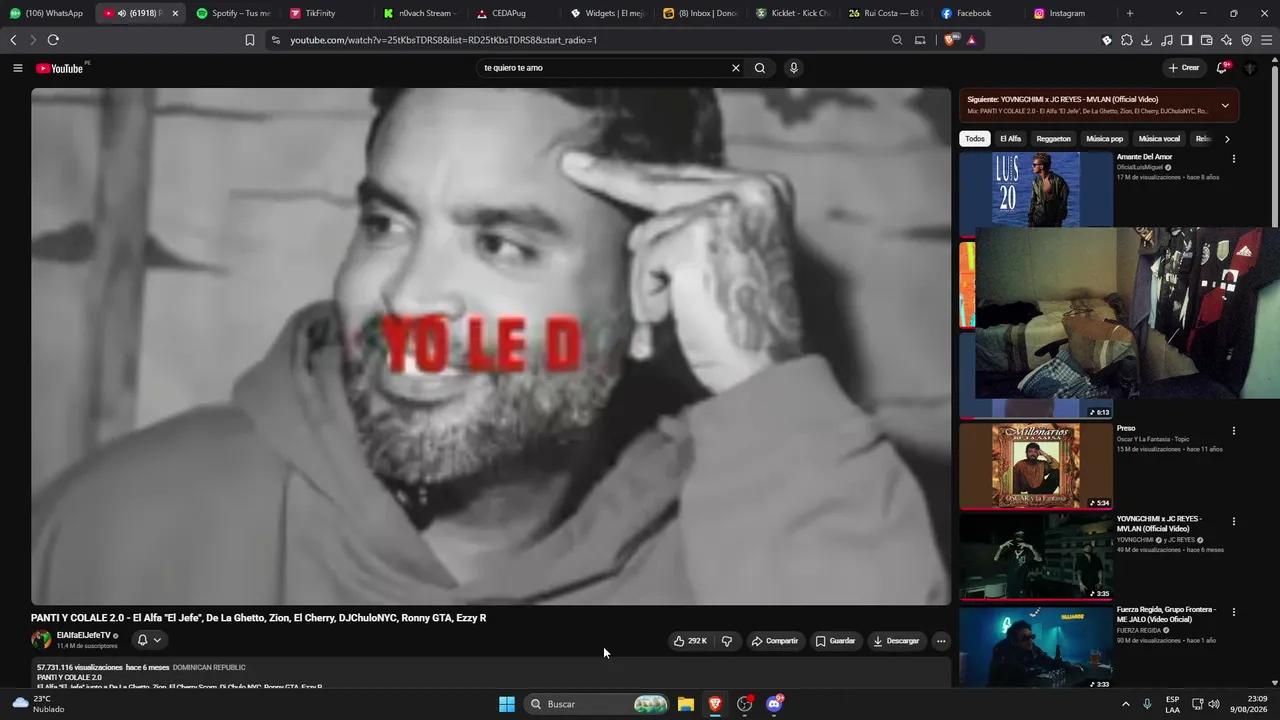Open the YouTube guide hamburger menu
Image resolution: width=1280 pixels, height=720 pixels.
pyautogui.click(x=17, y=68)
